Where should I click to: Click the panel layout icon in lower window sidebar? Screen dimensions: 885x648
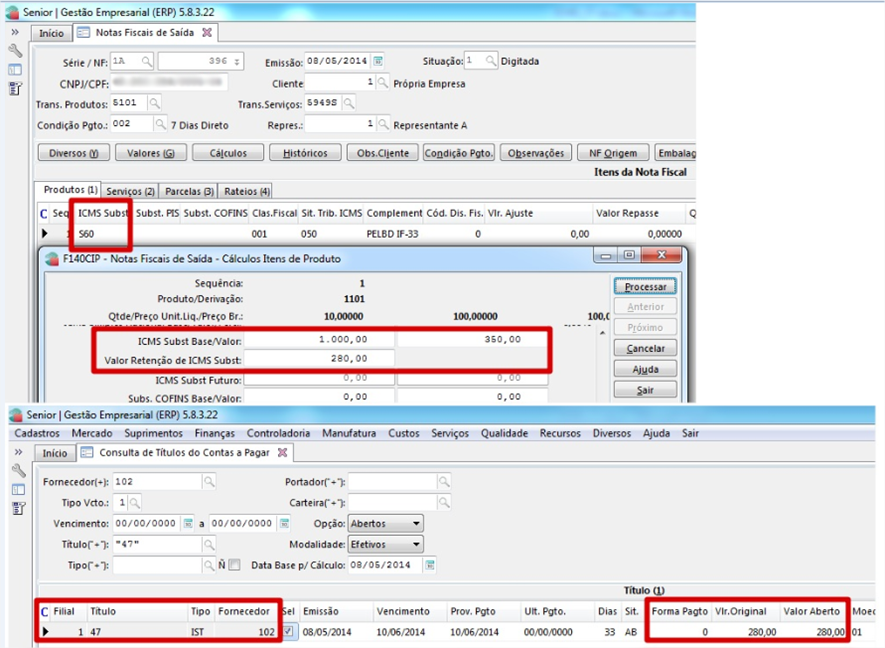pos(19,489)
